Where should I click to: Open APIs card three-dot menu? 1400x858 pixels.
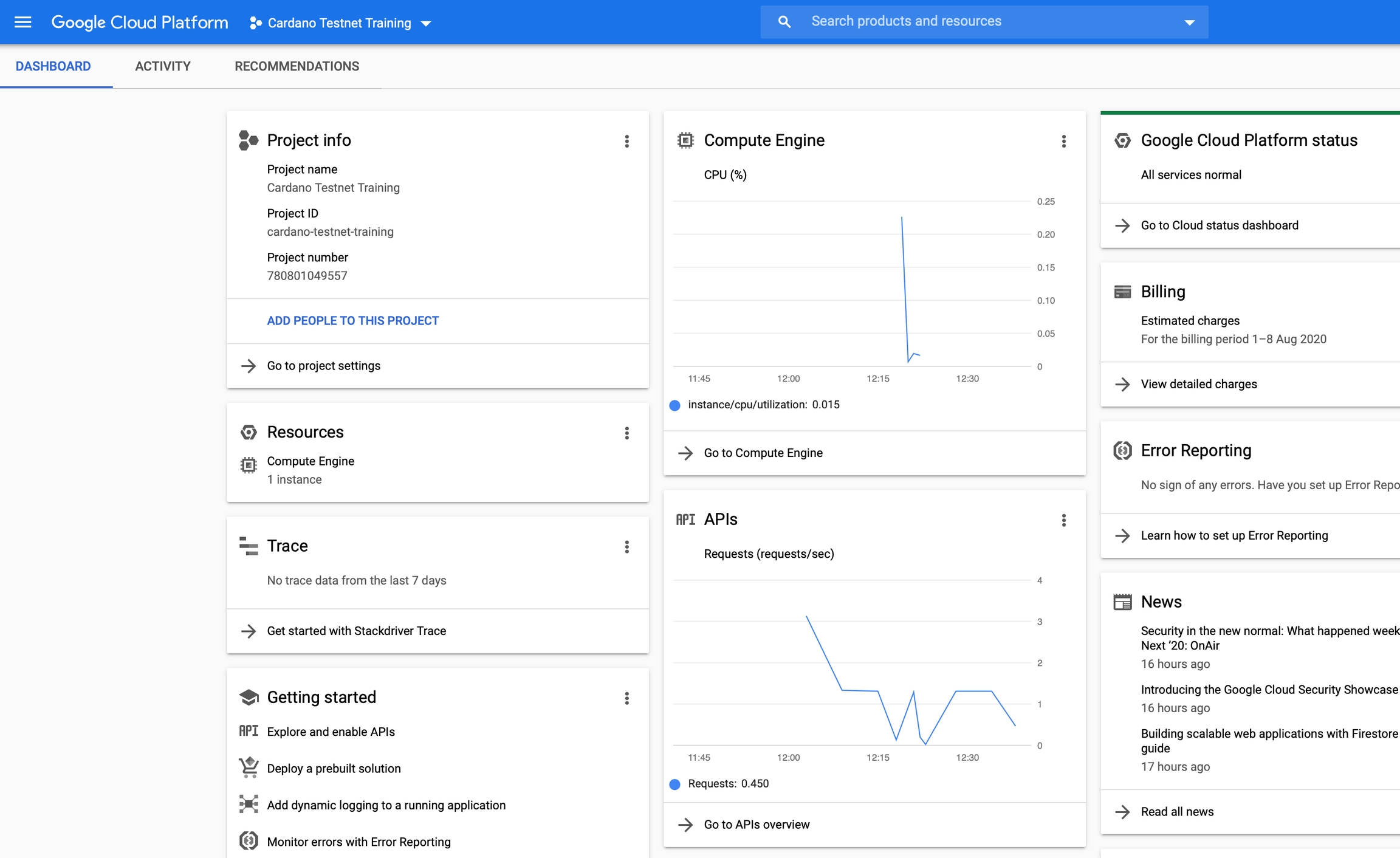(1063, 520)
